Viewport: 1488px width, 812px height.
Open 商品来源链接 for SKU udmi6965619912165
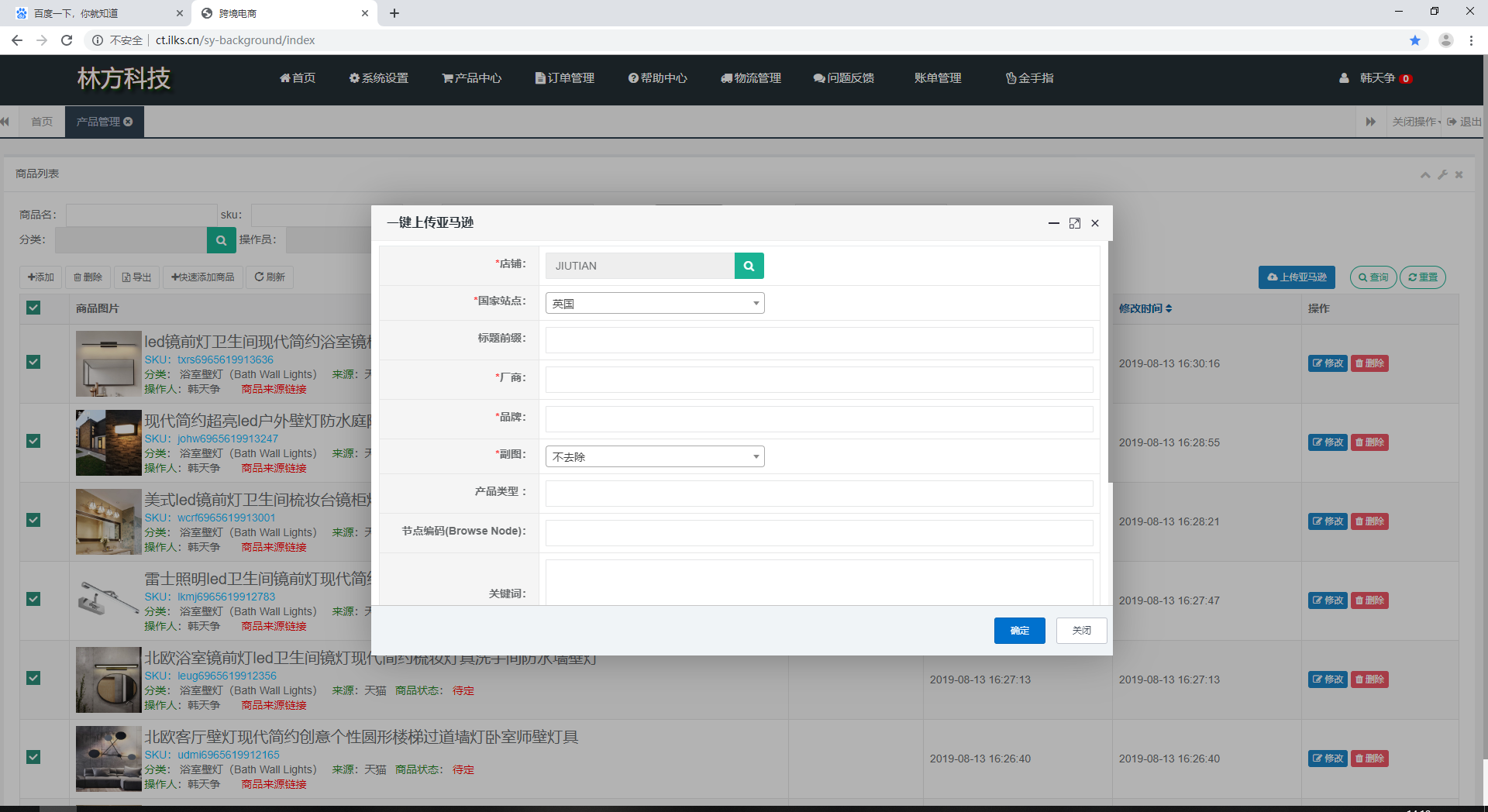tap(274, 784)
